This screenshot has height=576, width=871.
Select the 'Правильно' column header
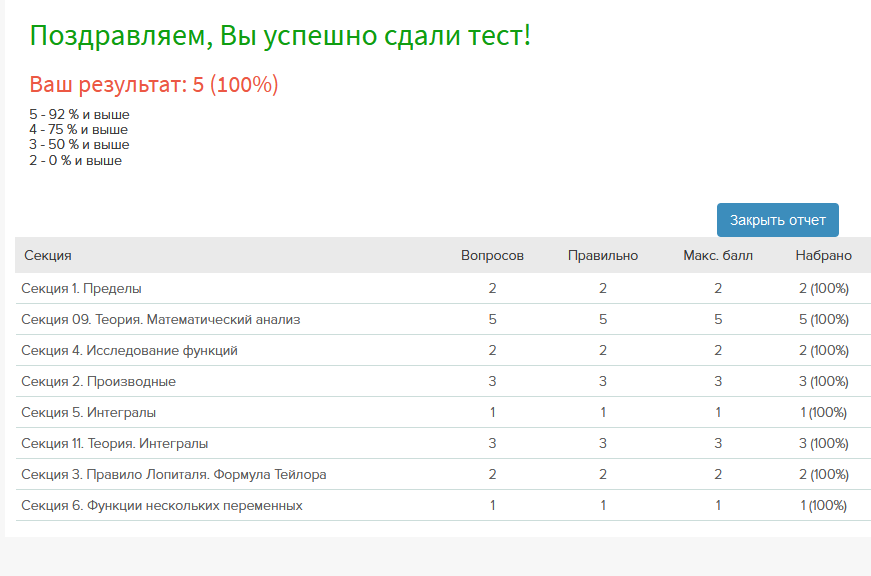(x=603, y=256)
